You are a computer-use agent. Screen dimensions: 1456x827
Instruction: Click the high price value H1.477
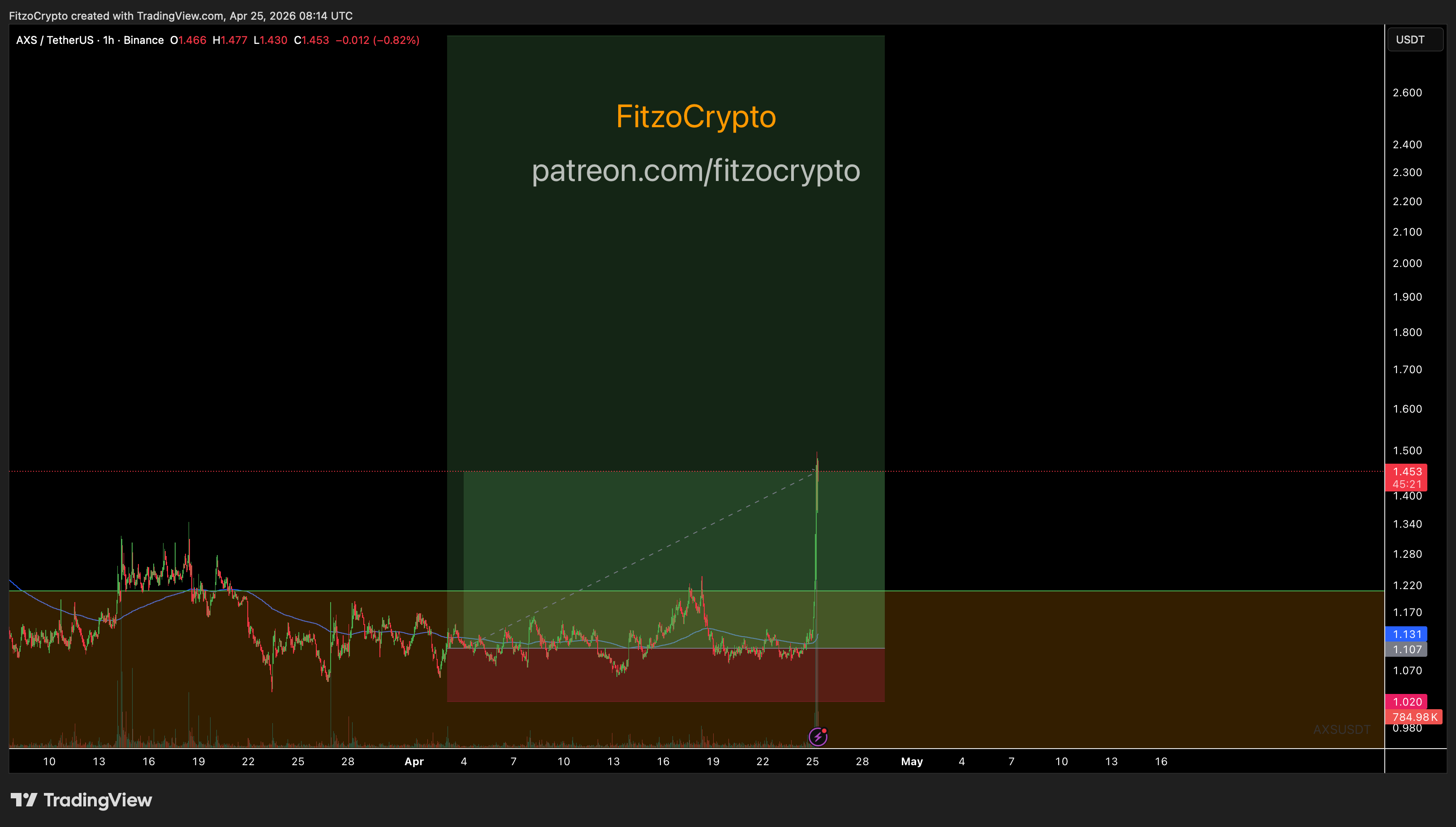coord(230,40)
